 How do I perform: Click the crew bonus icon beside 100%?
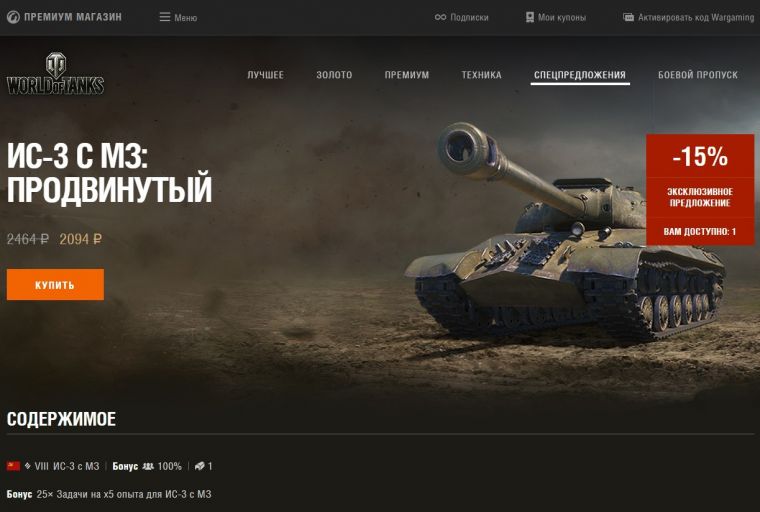click(x=148, y=466)
